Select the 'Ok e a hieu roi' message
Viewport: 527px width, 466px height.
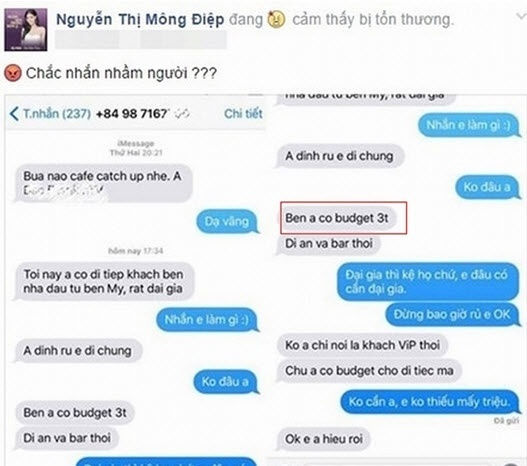pyautogui.click(x=324, y=439)
